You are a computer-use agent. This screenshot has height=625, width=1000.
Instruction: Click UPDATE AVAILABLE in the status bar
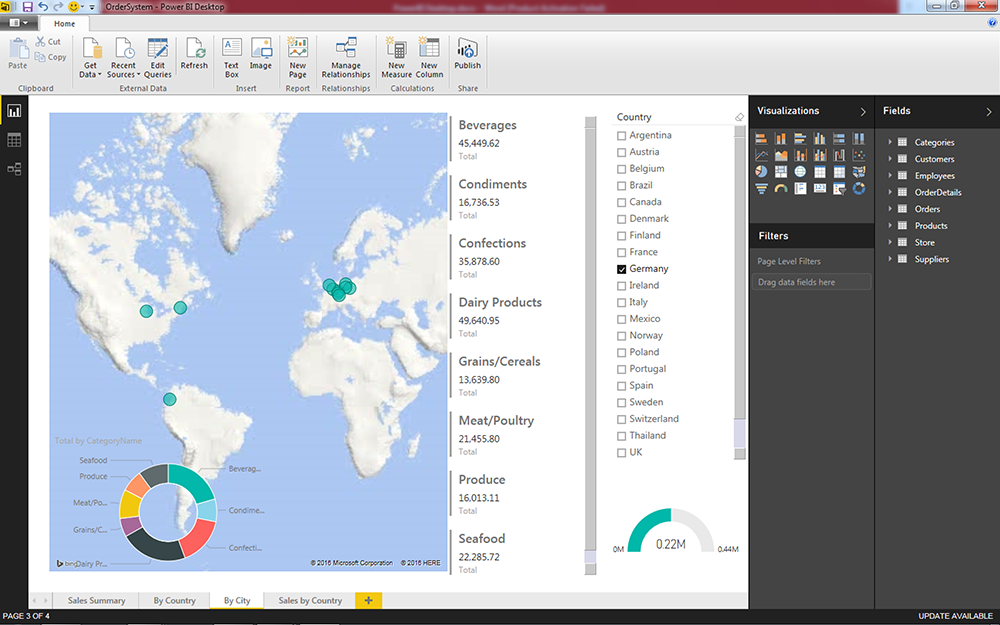955,616
